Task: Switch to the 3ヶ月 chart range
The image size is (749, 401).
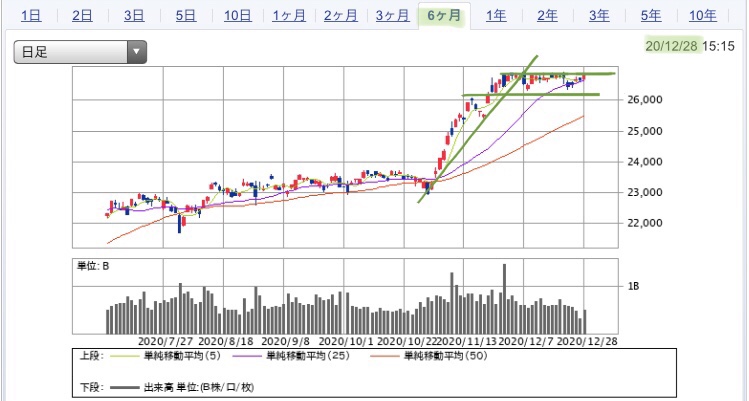Action: [392, 16]
